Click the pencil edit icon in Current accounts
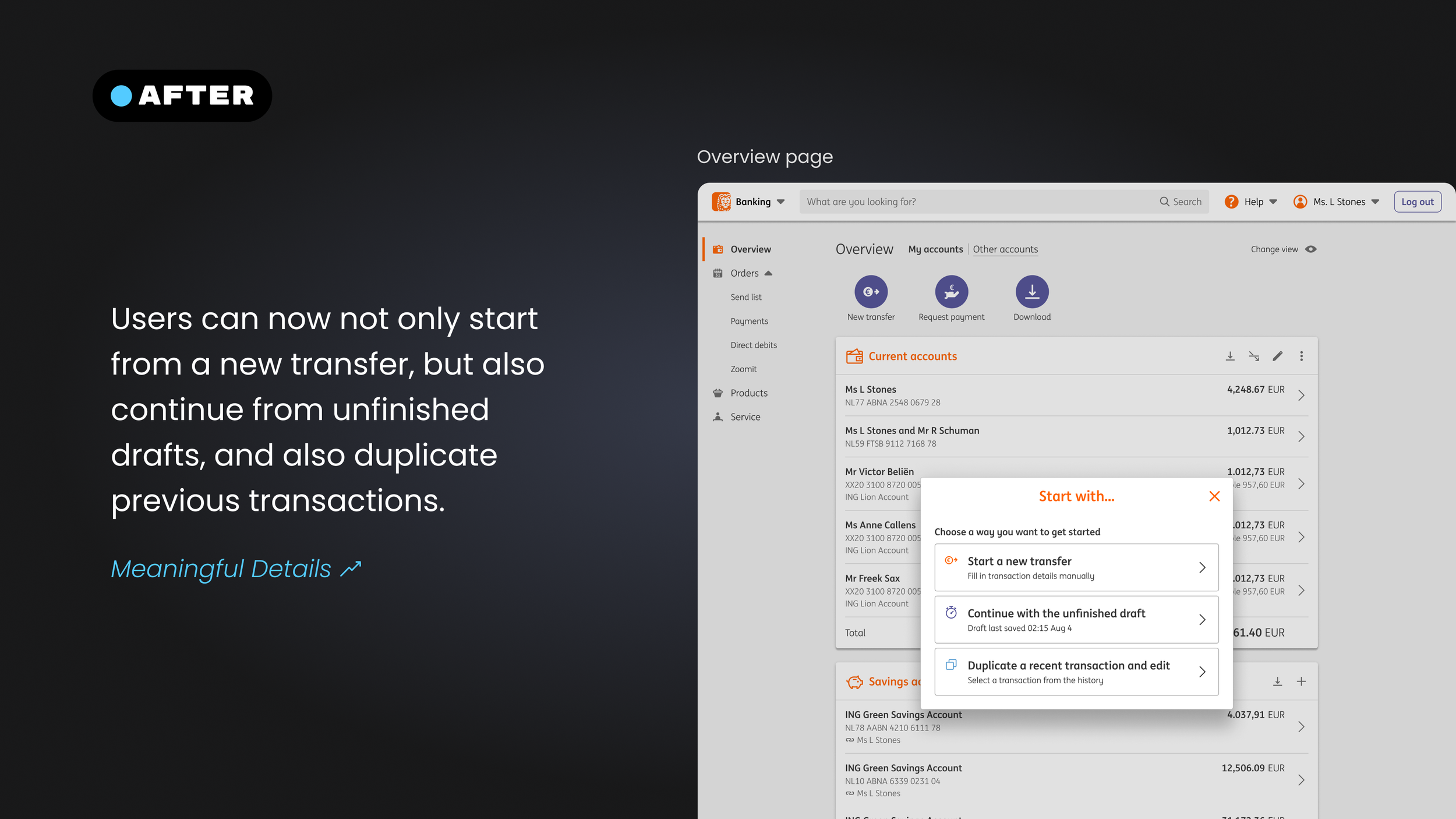This screenshot has width=1456, height=819. (1277, 356)
